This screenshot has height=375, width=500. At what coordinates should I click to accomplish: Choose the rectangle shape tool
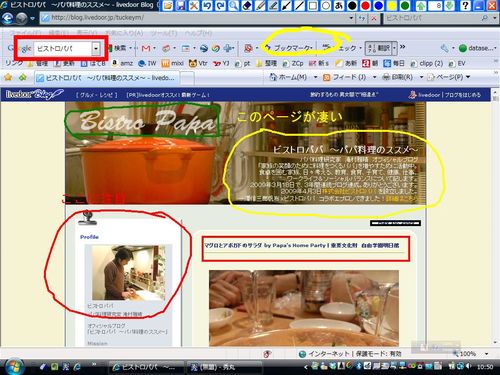(313, 6)
